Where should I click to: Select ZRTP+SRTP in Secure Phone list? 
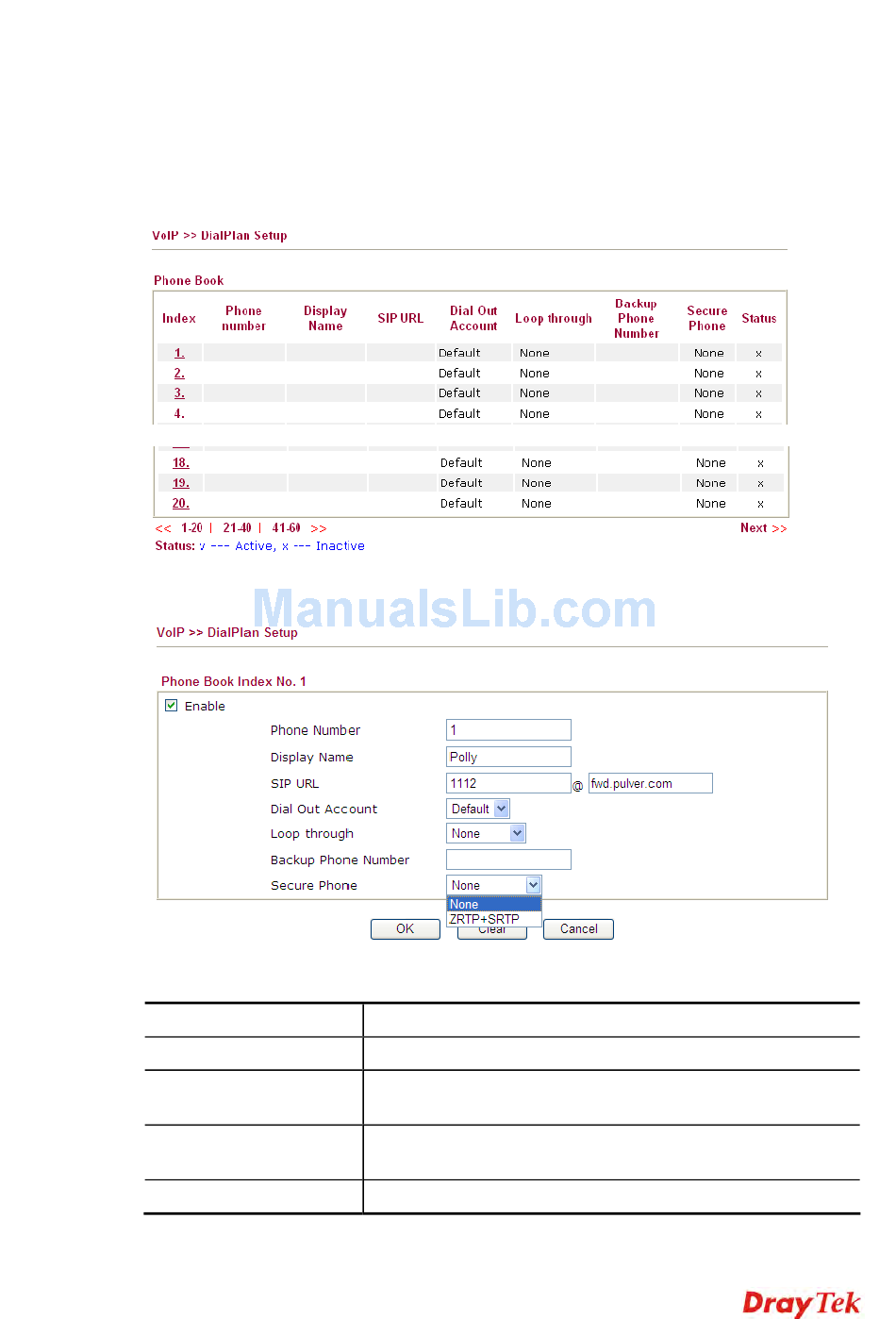click(494, 919)
